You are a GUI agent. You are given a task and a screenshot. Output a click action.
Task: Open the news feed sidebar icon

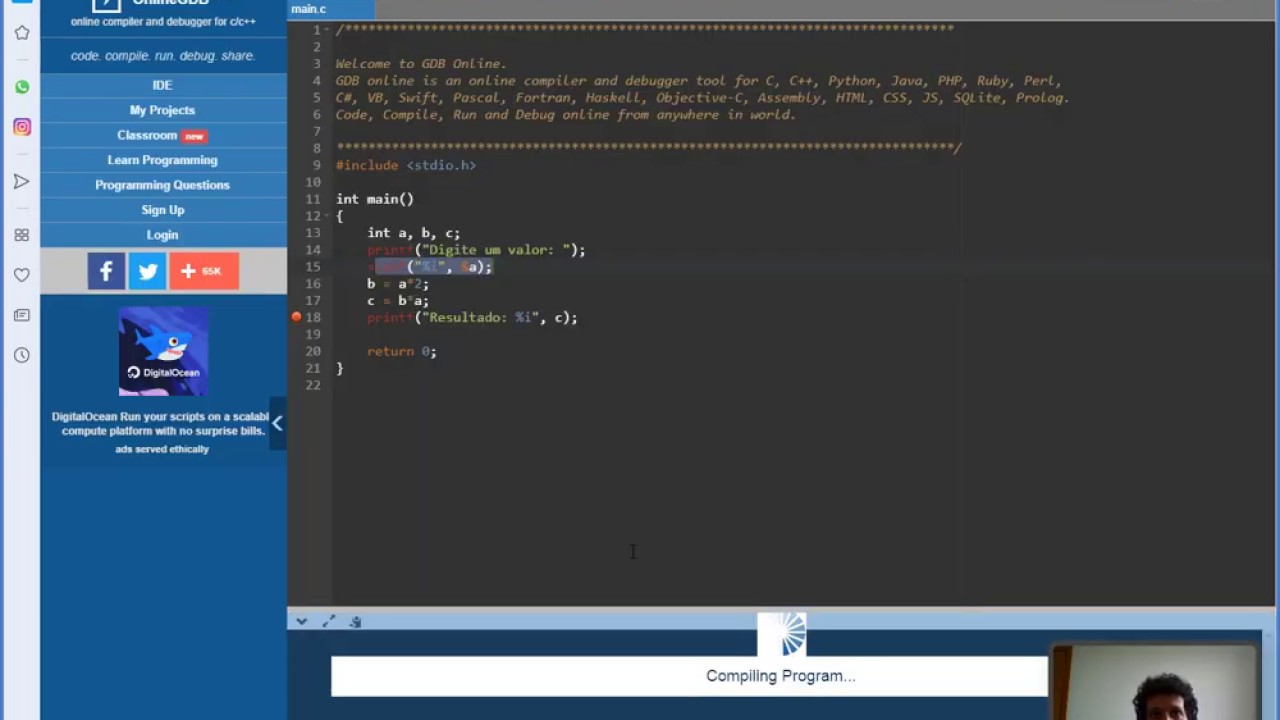(21, 315)
